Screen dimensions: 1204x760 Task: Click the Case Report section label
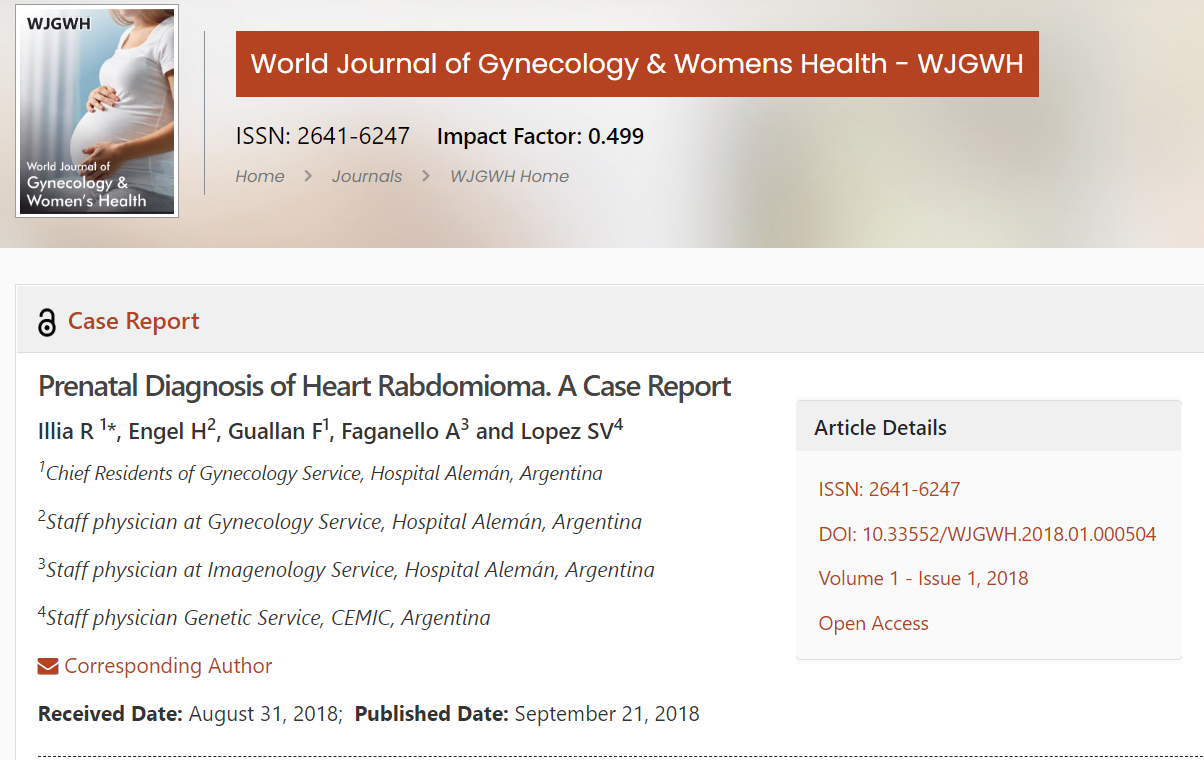134,321
